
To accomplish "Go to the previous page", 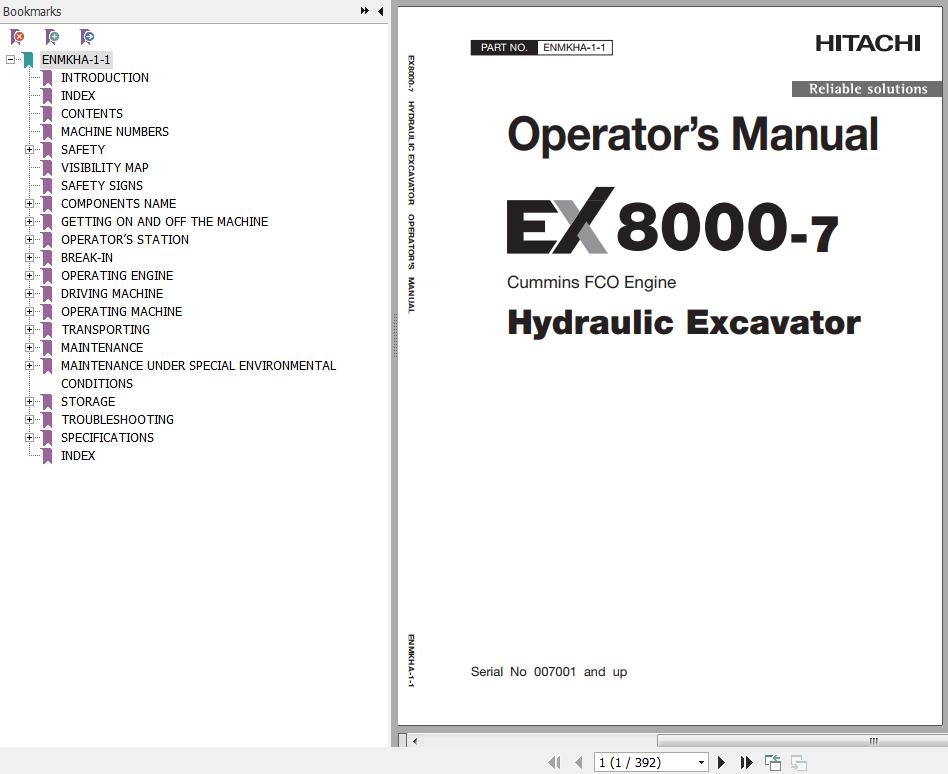I will click(579, 763).
